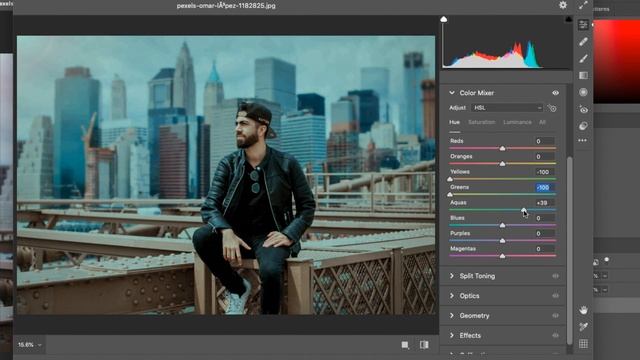Click the Purples value field

point(544,233)
